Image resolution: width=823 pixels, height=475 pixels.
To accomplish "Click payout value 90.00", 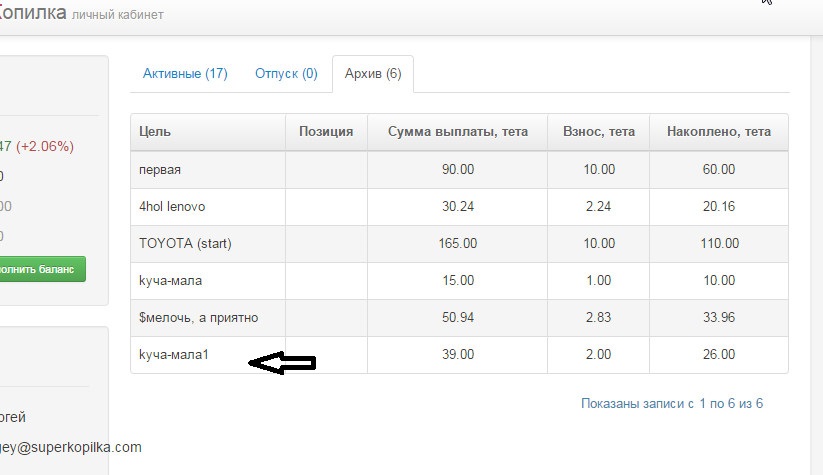I will tap(458, 170).
